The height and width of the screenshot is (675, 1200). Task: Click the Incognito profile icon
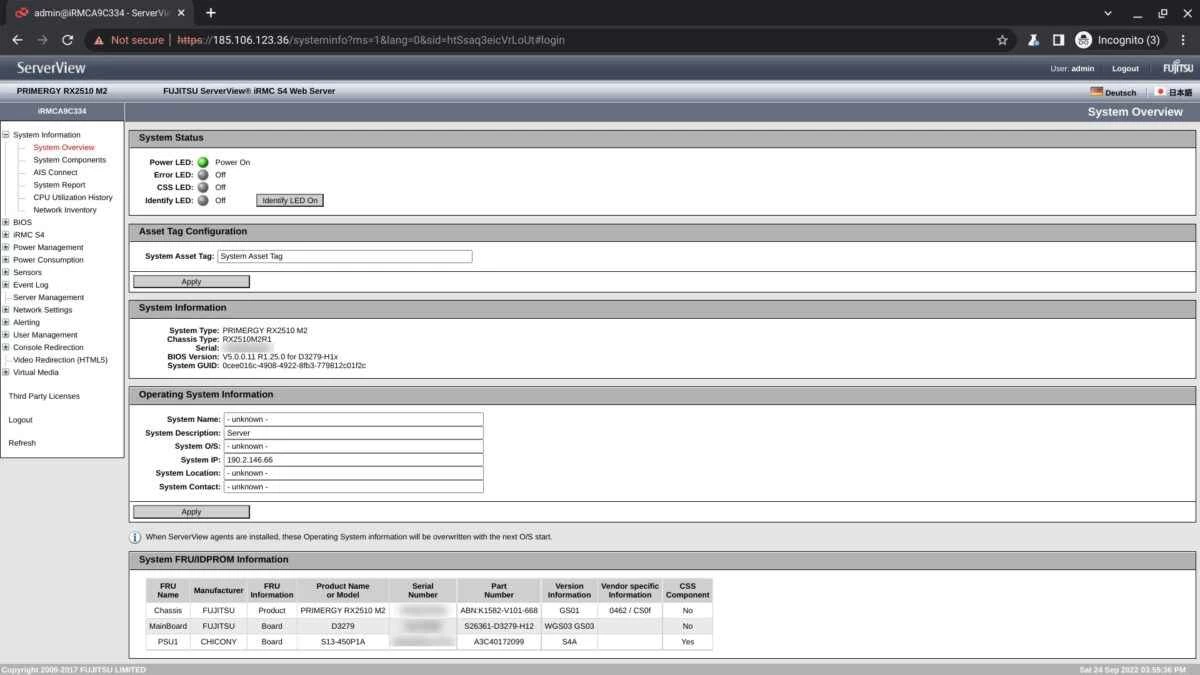(1084, 40)
